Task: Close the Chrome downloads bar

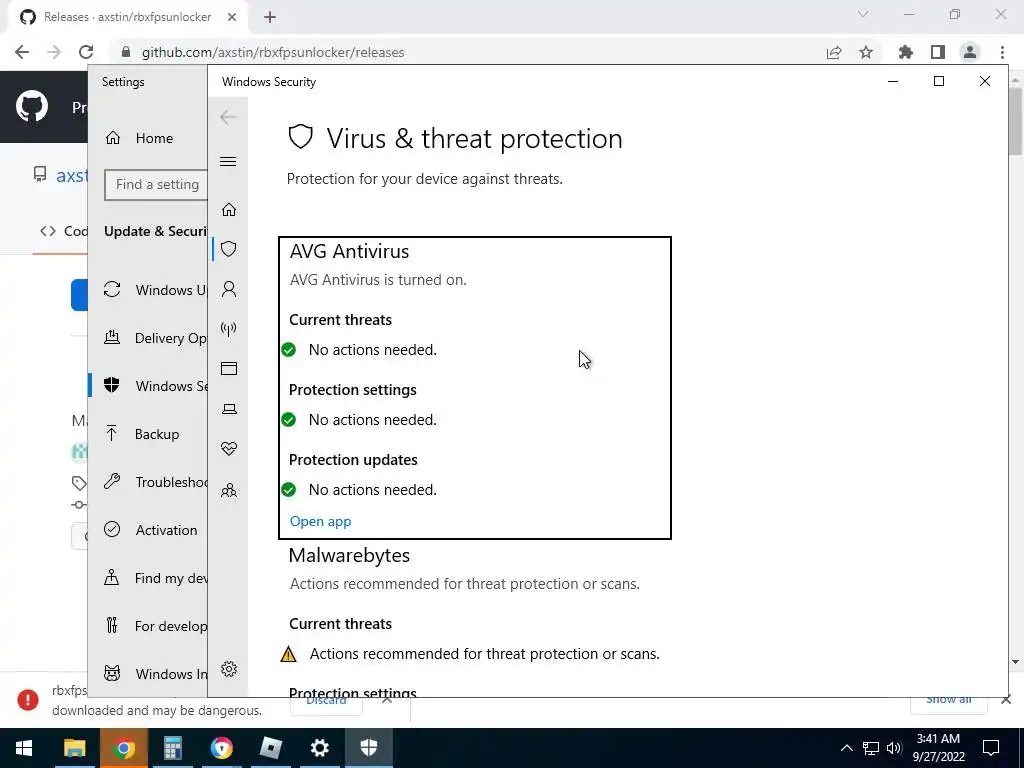Action: (1006, 699)
